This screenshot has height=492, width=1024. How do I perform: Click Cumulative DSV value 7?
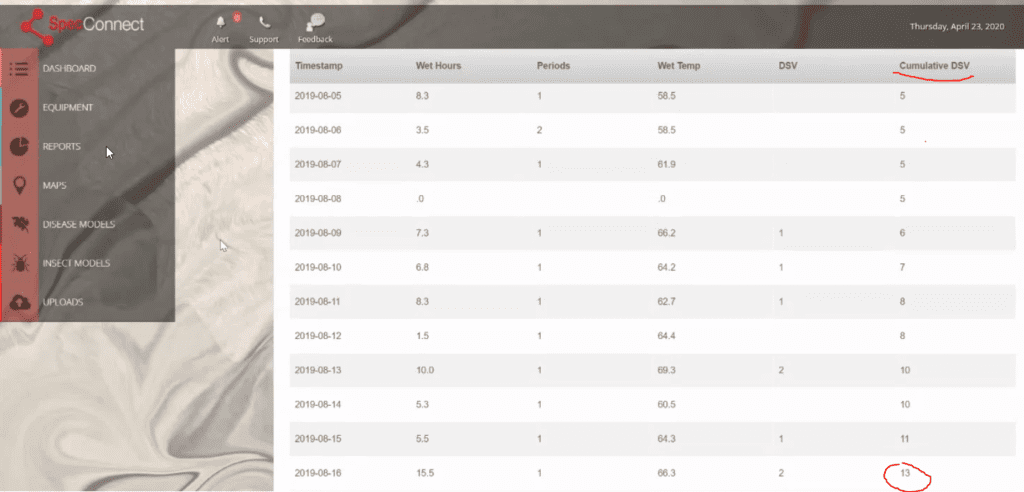[x=902, y=267]
